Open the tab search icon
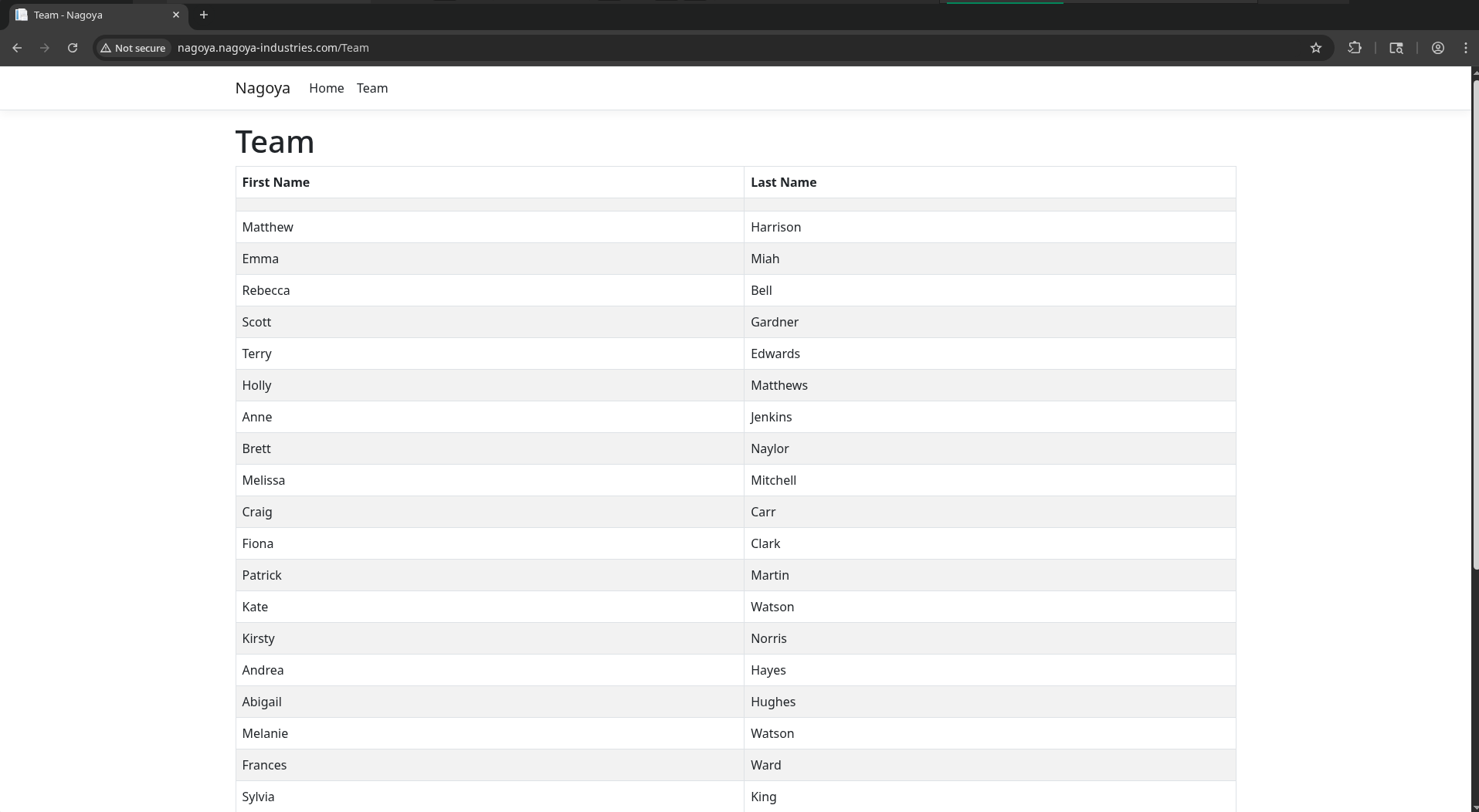This screenshot has height=812, width=1479. 1396,48
